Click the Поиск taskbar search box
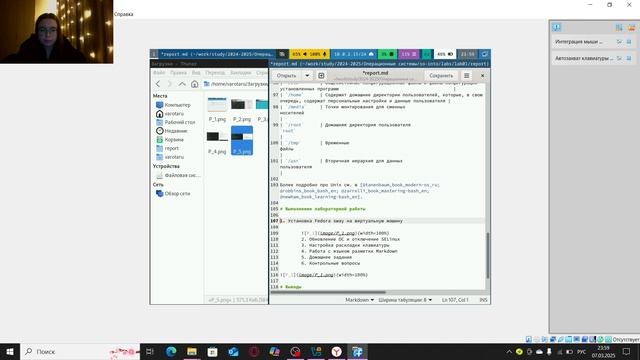Viewport: 640px width, 360px height. coord(80,351)
